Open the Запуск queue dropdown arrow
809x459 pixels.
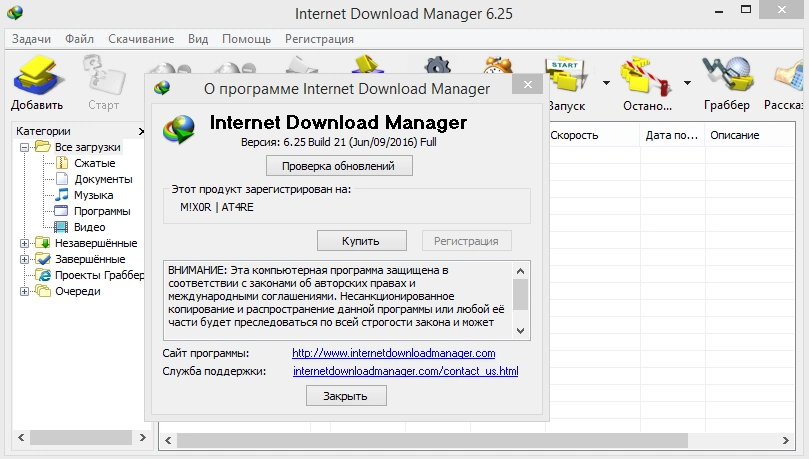click(x=606, y=83)
